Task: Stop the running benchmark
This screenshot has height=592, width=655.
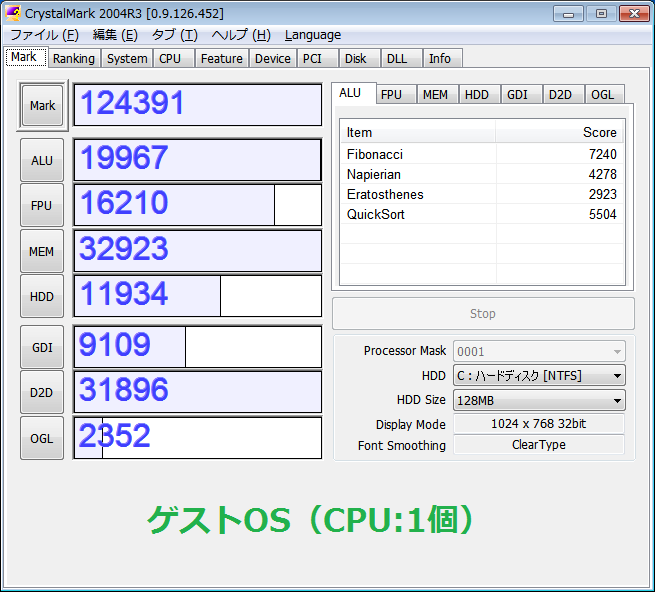Action: tap(483, 313)
